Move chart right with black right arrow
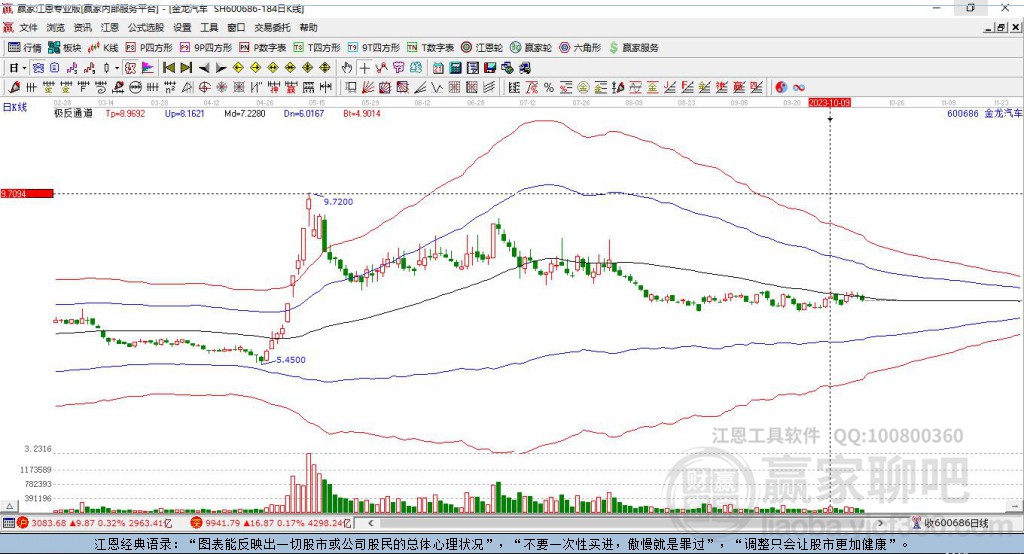Screen dimensions: 1024x554 [221, 68]
